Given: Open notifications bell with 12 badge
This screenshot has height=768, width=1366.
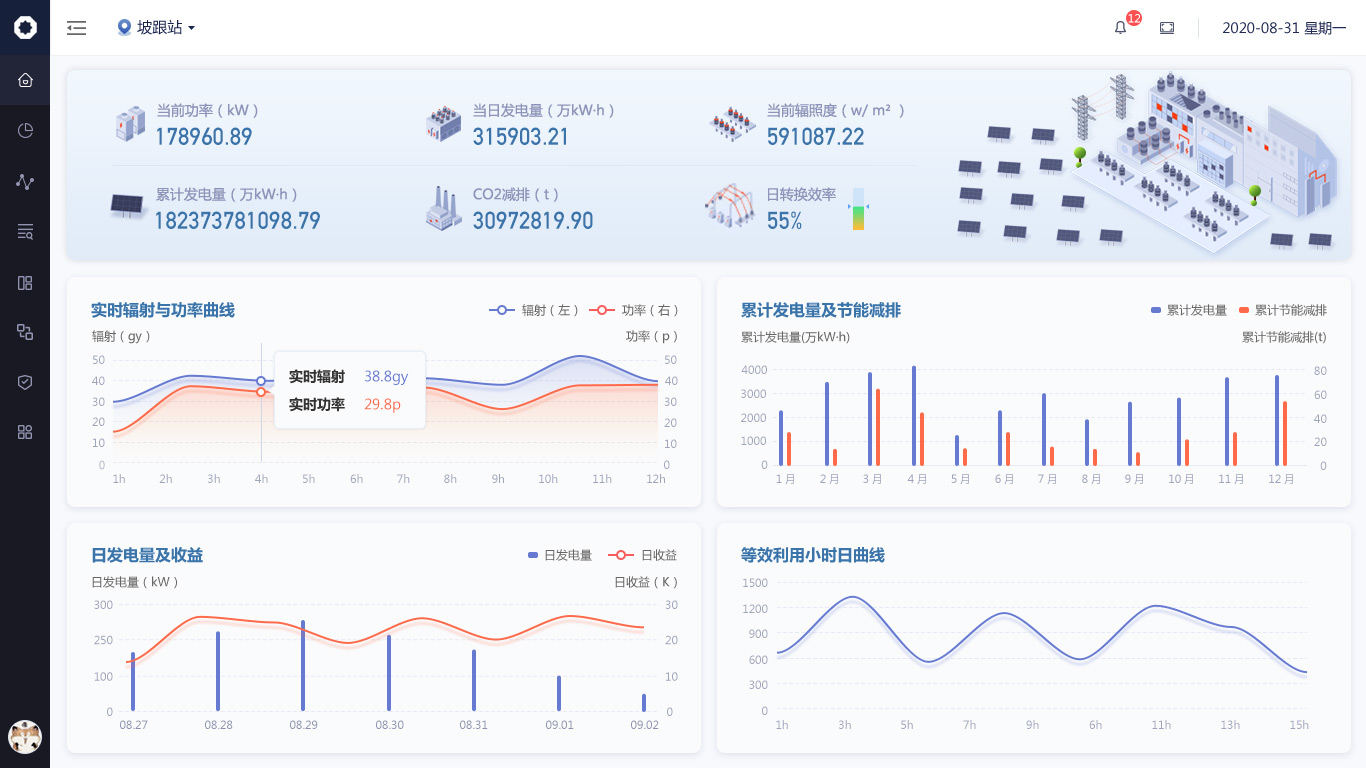Looking at the screenshot, I should (1120, 28).
